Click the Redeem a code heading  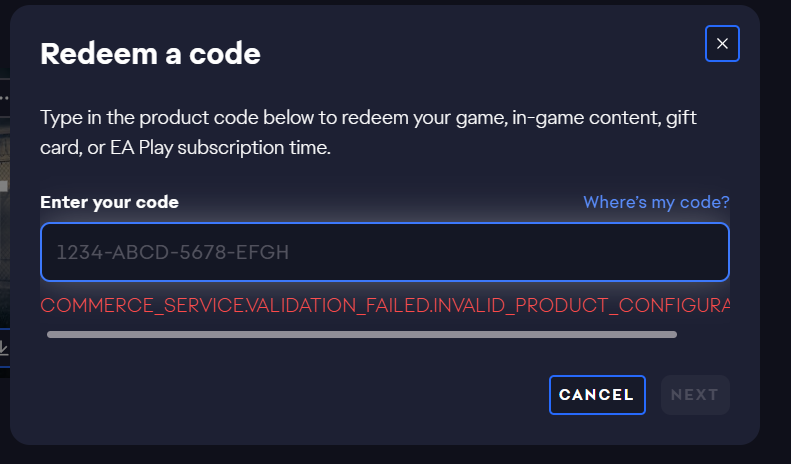(150, 53)
